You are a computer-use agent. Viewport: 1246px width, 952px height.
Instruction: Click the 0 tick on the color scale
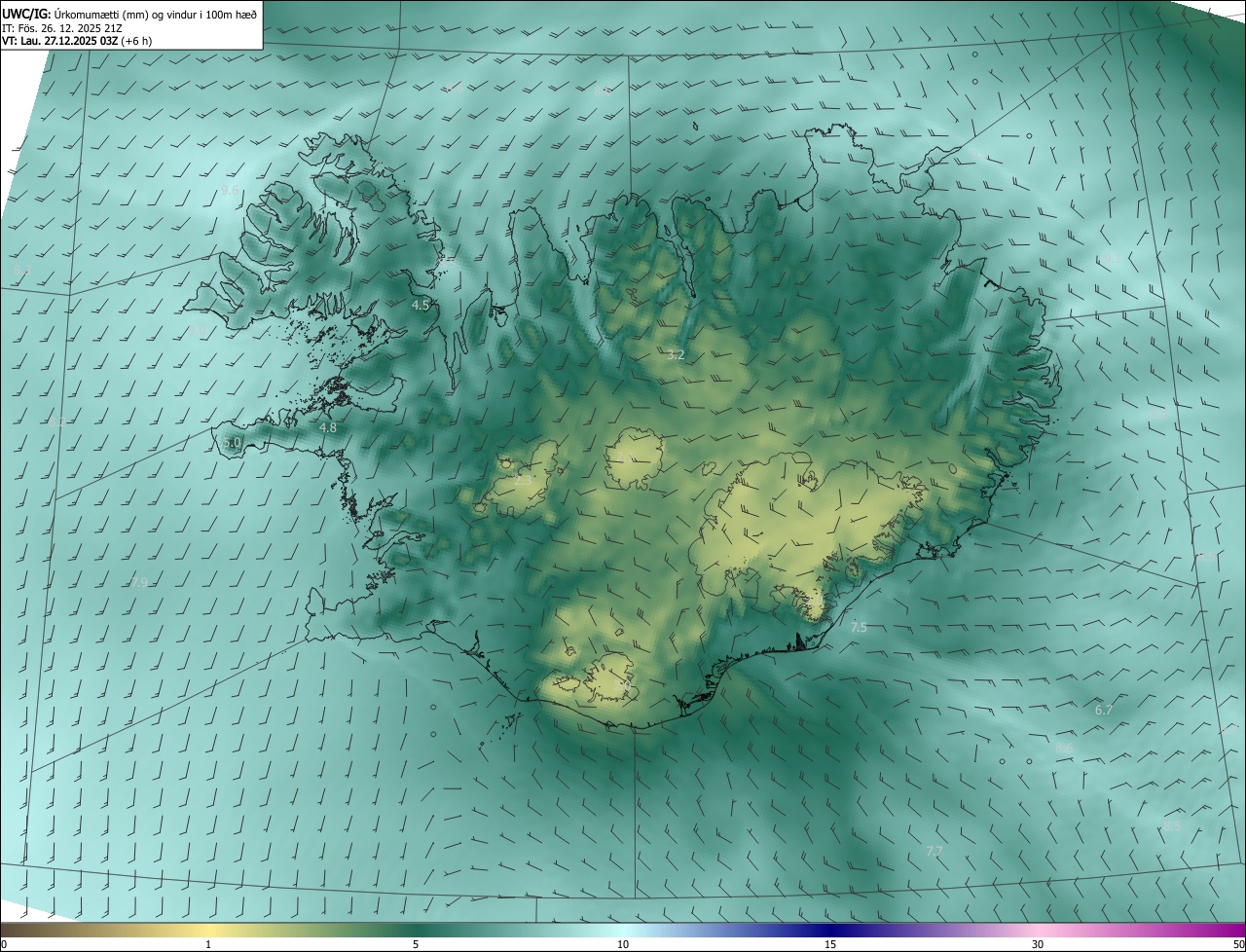tap(4, 944)
